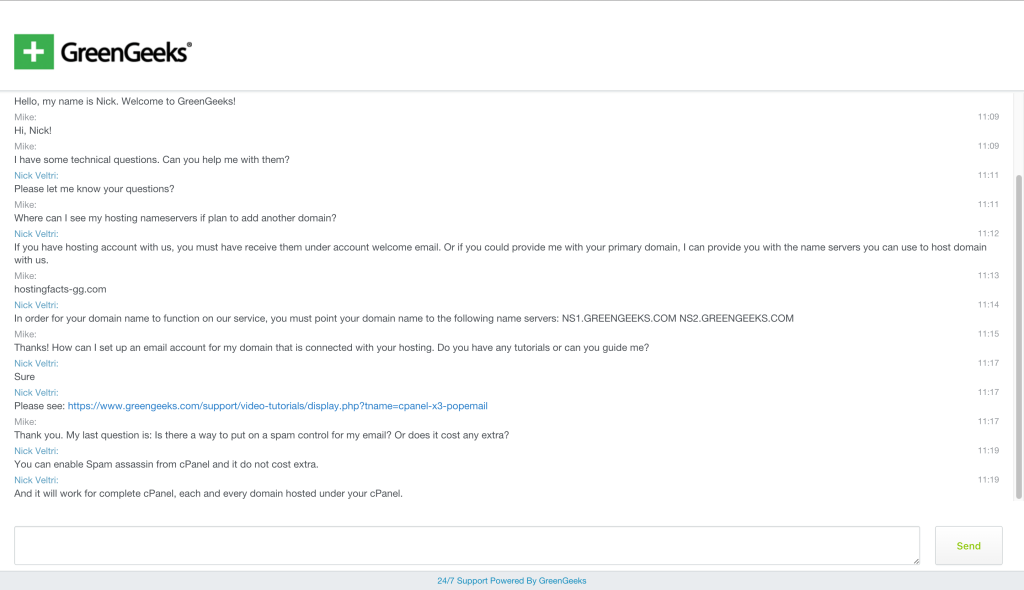Click the GreenGeeks brand name text
Image resolution: width=1024 pixels, height=590 pixels.
click(x=126, y=52)
